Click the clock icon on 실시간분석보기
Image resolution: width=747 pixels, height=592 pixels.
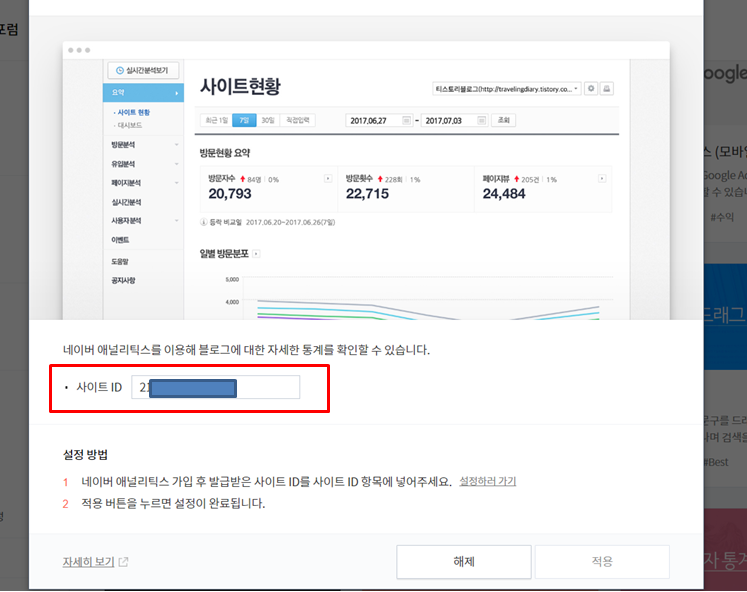click(120, 70)
